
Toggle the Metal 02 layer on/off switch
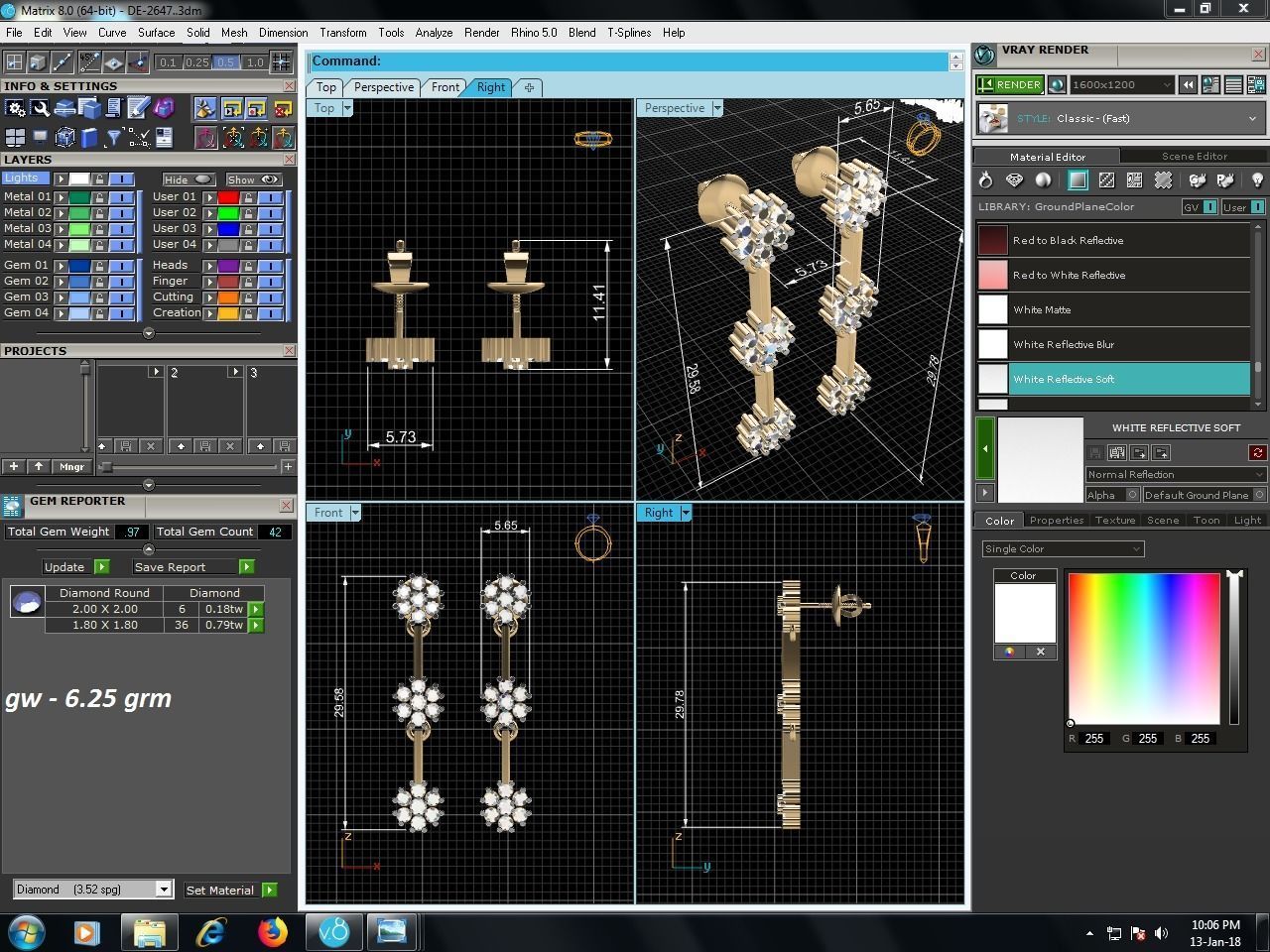click(x=121, y=212)
